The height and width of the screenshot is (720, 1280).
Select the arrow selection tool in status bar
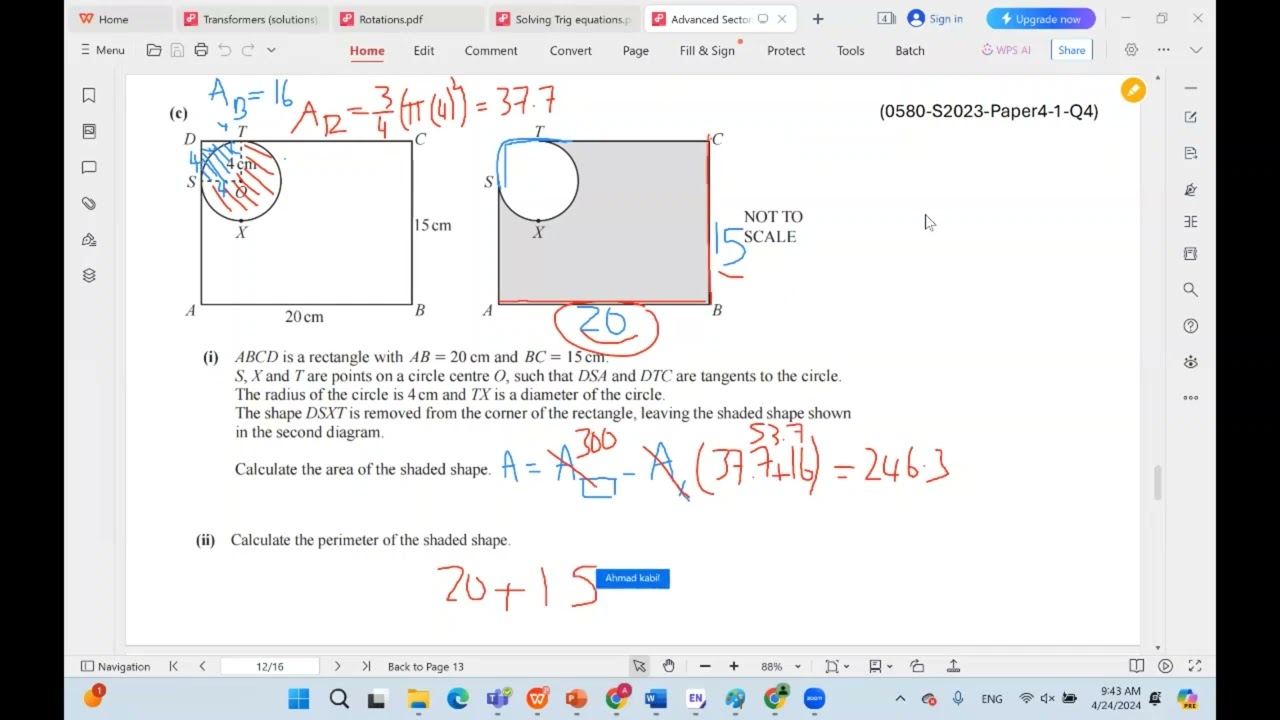point(639,666)
